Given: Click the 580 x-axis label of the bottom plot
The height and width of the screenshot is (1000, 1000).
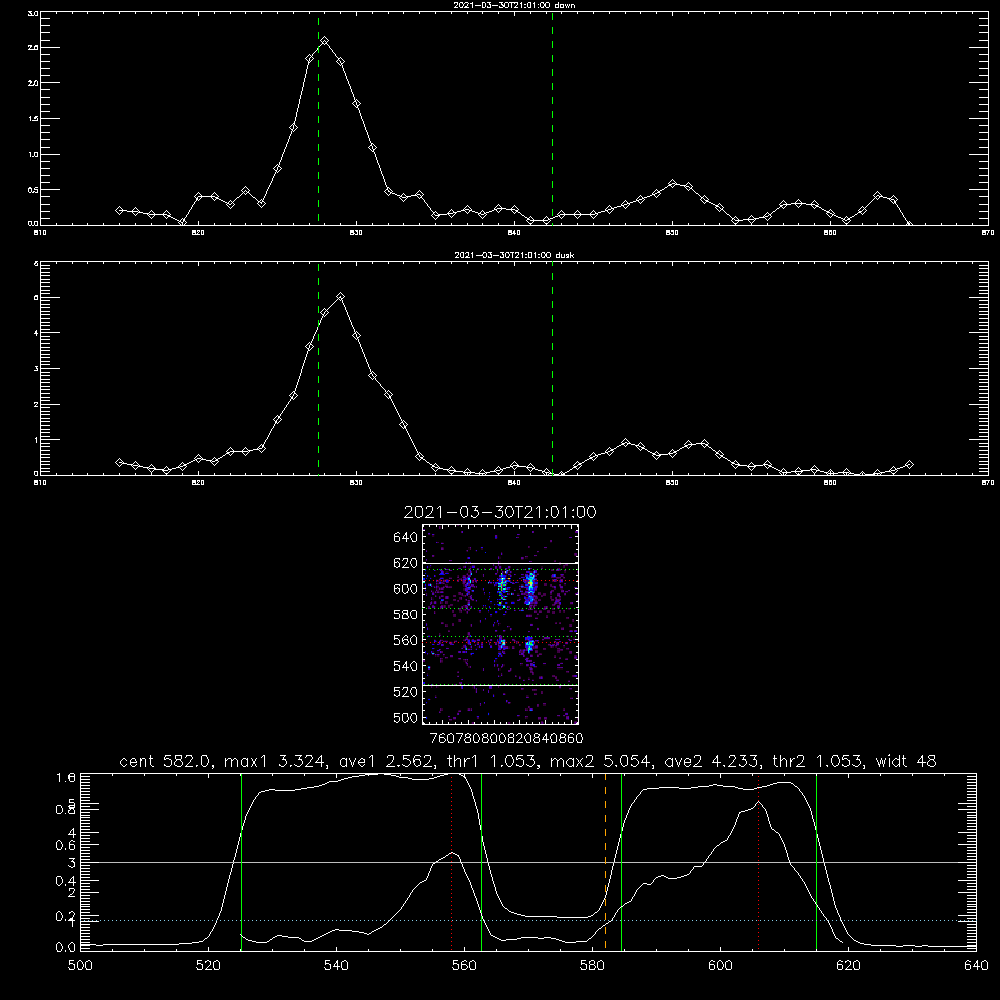Looking at the screenshot, I should (592, 965).
